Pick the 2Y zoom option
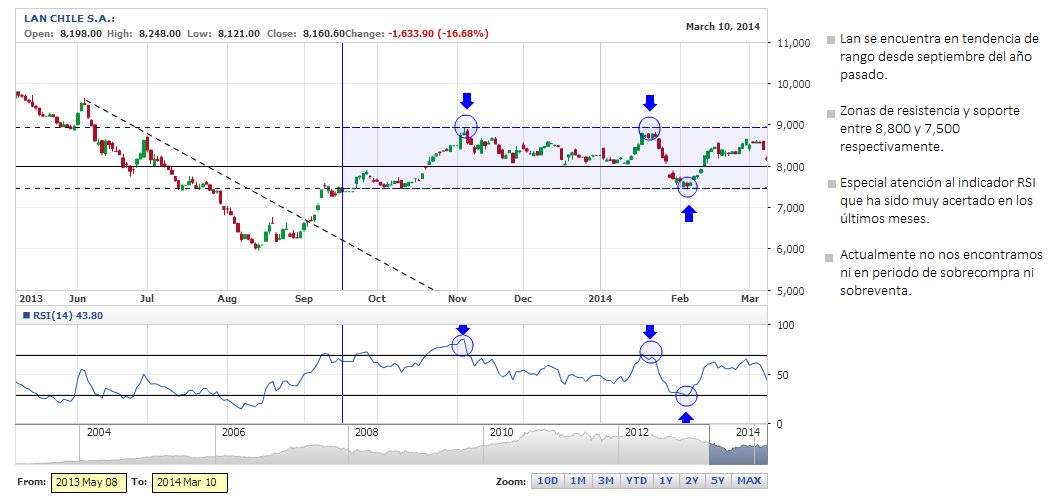Image resolution: width=1062 pixels, height=500 pixels. [691, 481]
